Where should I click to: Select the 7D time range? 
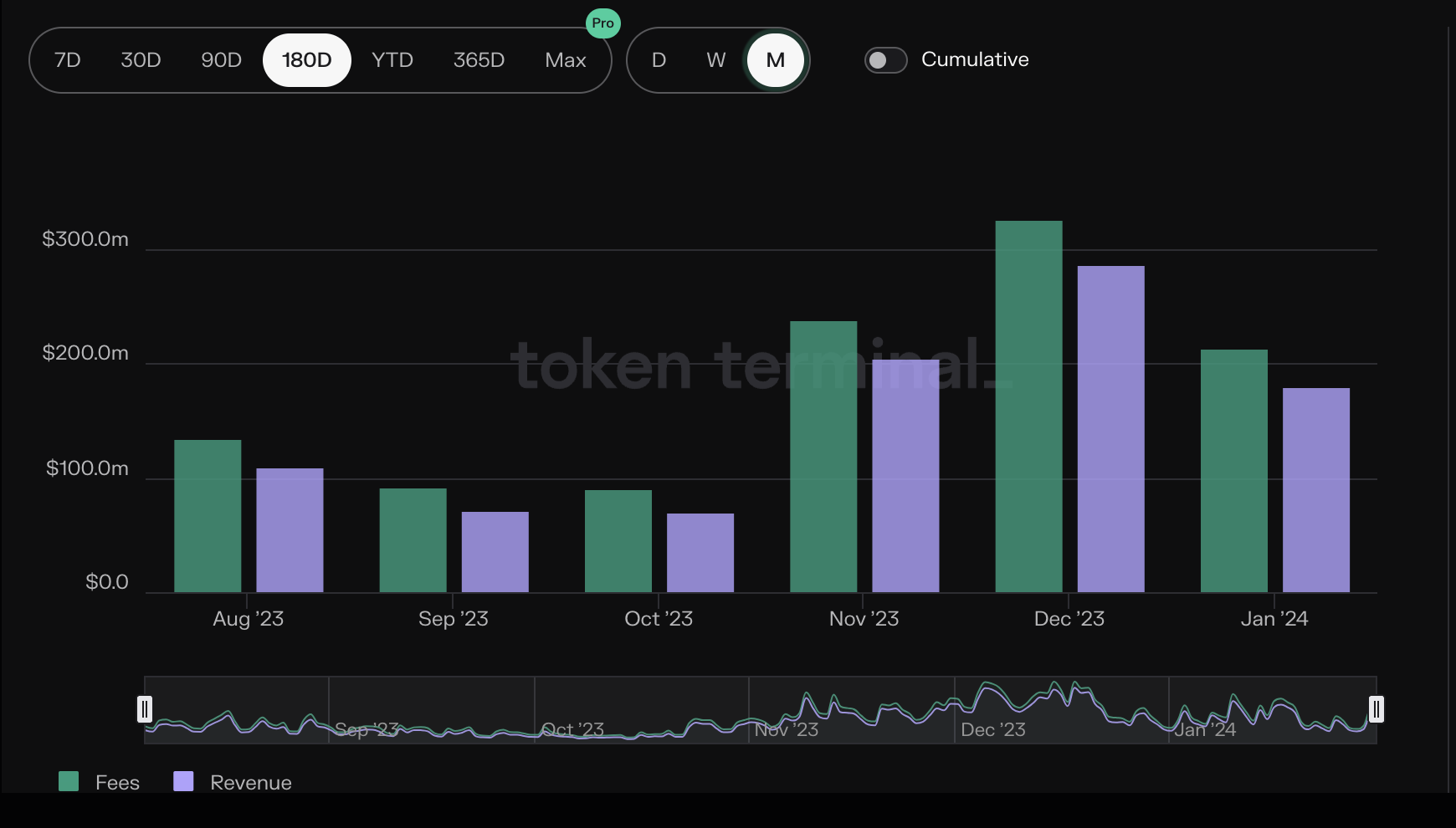point(68,59)
